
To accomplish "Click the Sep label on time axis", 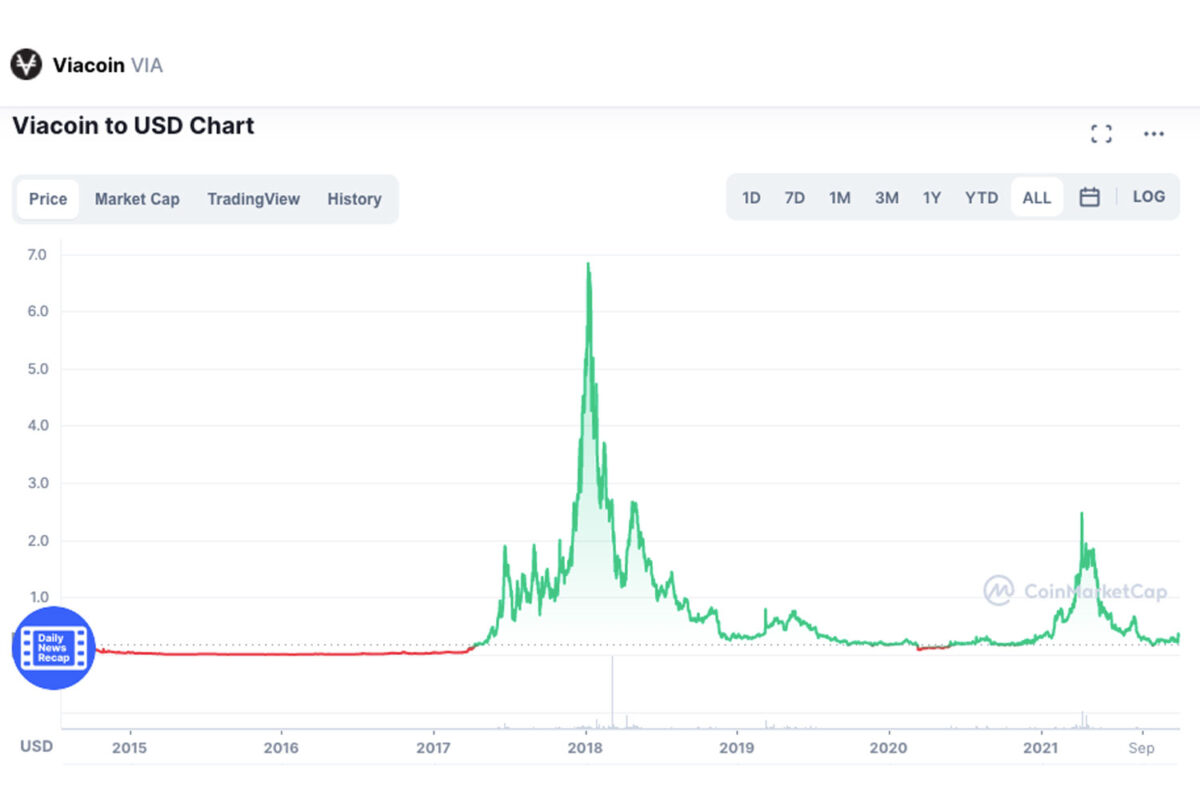I will [1142, 747].
